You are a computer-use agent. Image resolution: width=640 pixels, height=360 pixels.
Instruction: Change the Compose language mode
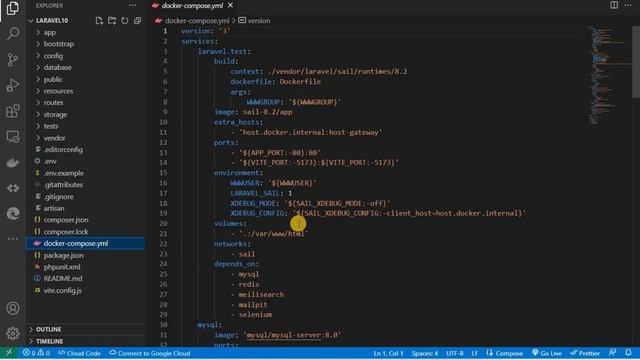tap(504, 353)
